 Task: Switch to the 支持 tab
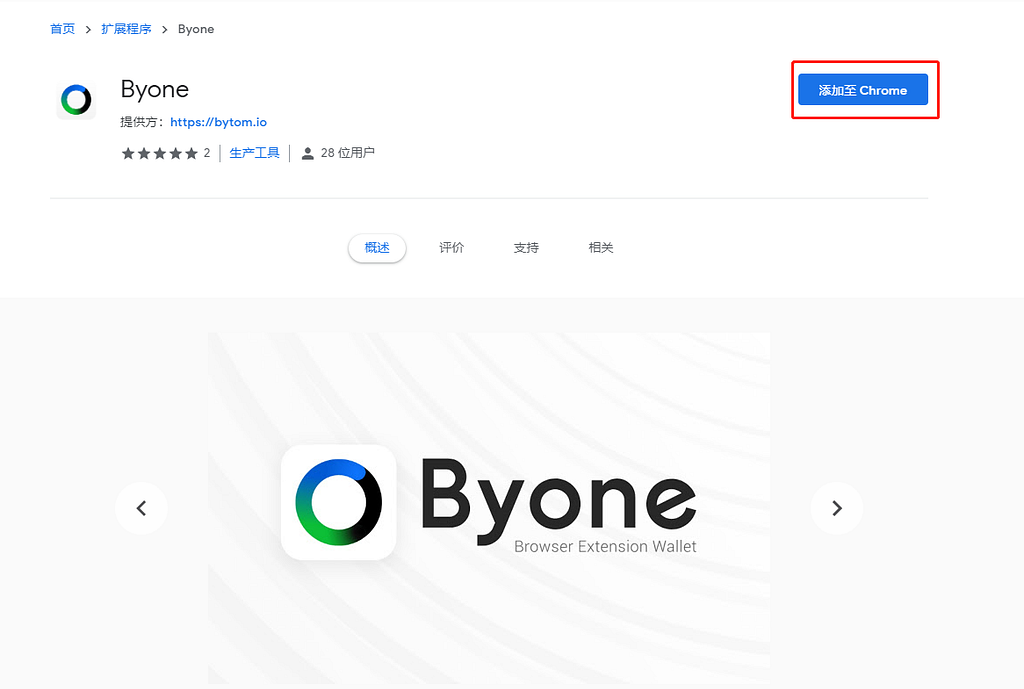(x=526, y=248)
